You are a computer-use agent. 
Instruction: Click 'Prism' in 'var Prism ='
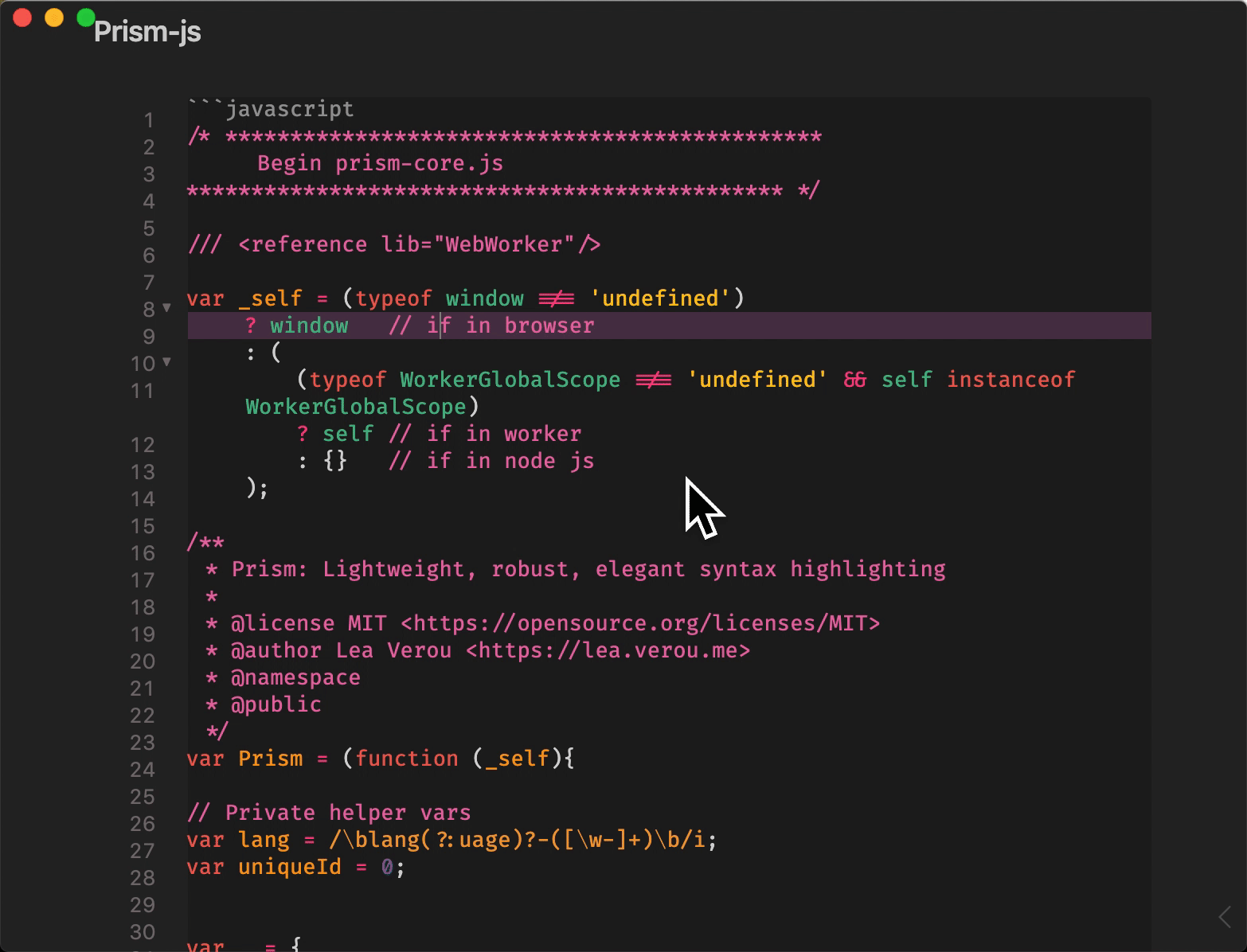point(271,759)
